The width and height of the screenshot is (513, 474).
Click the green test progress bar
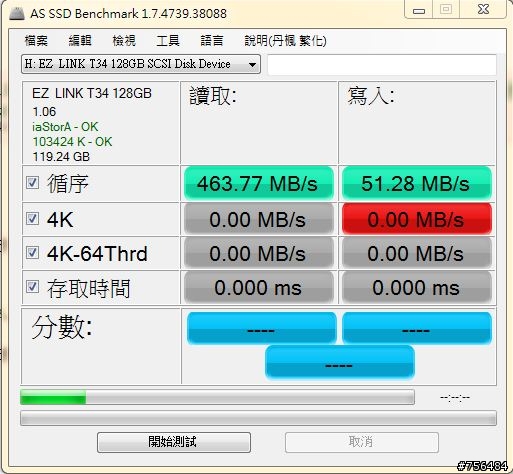(x=217, y=397)
